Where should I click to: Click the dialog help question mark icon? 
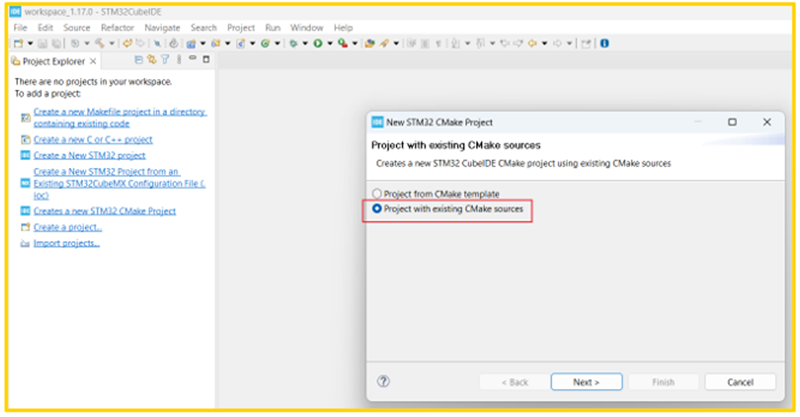pos(383,381)
